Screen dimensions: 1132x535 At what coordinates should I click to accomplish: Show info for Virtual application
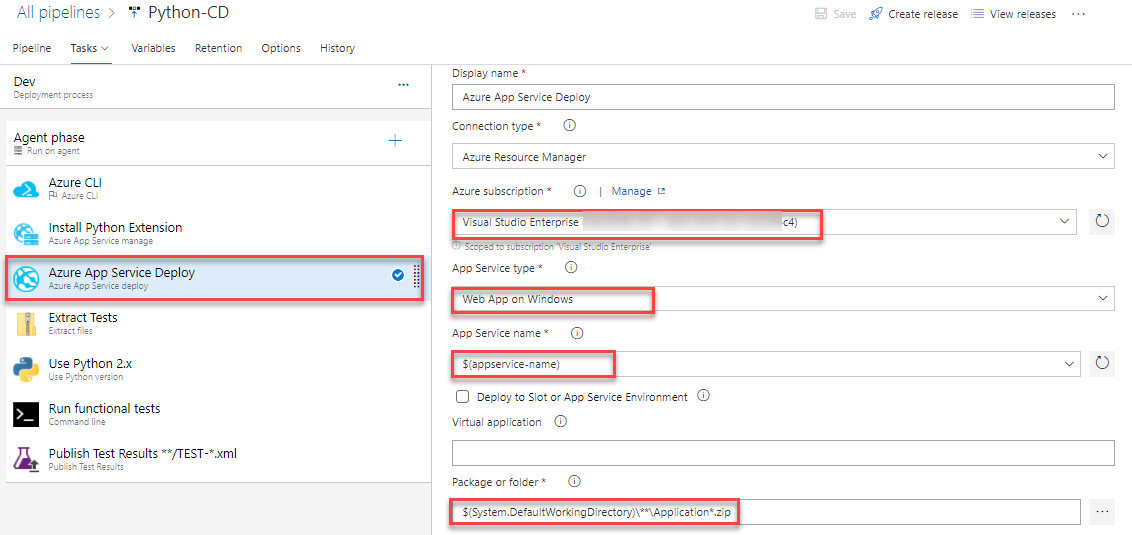(x=560, y=421)
